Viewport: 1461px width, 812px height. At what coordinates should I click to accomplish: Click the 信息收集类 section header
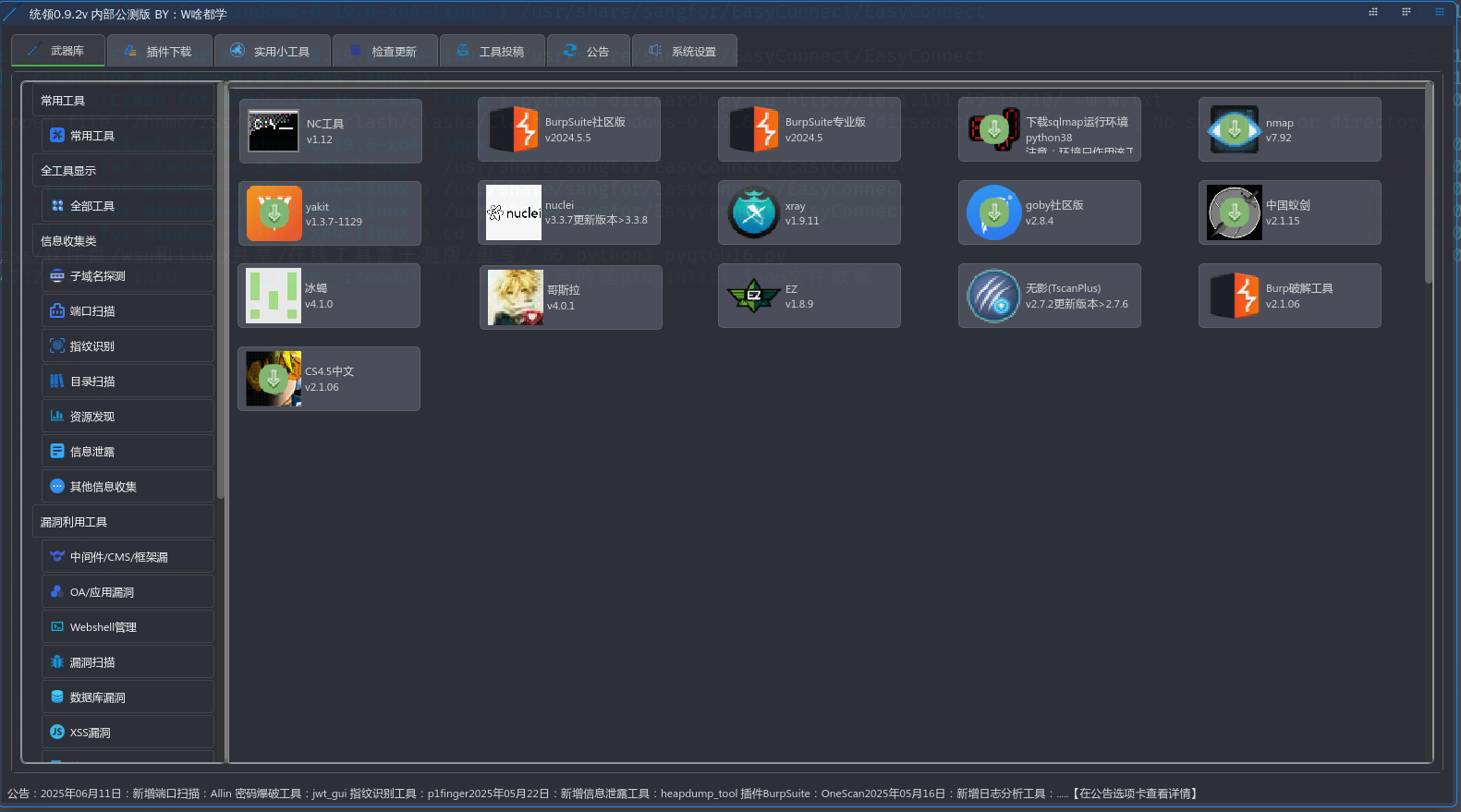coord(123,241)
